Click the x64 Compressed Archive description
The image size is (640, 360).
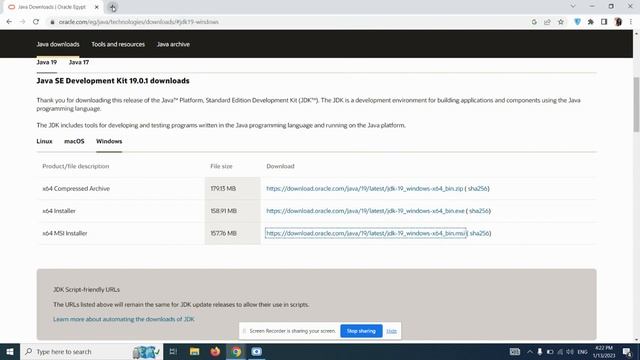coord(76,189)
